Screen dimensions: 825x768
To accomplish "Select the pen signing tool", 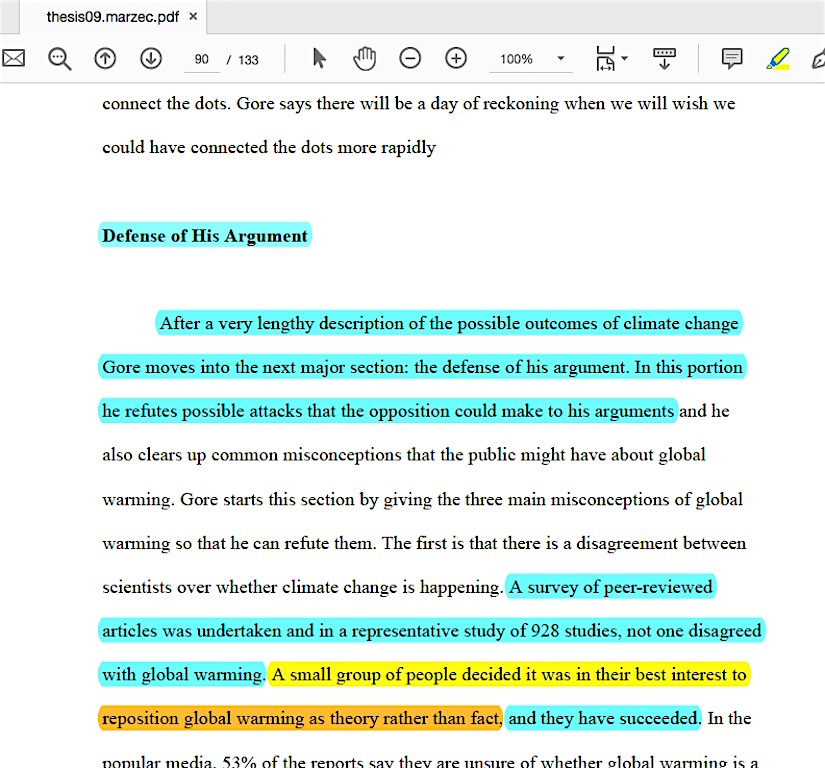I will click(818, 59).
